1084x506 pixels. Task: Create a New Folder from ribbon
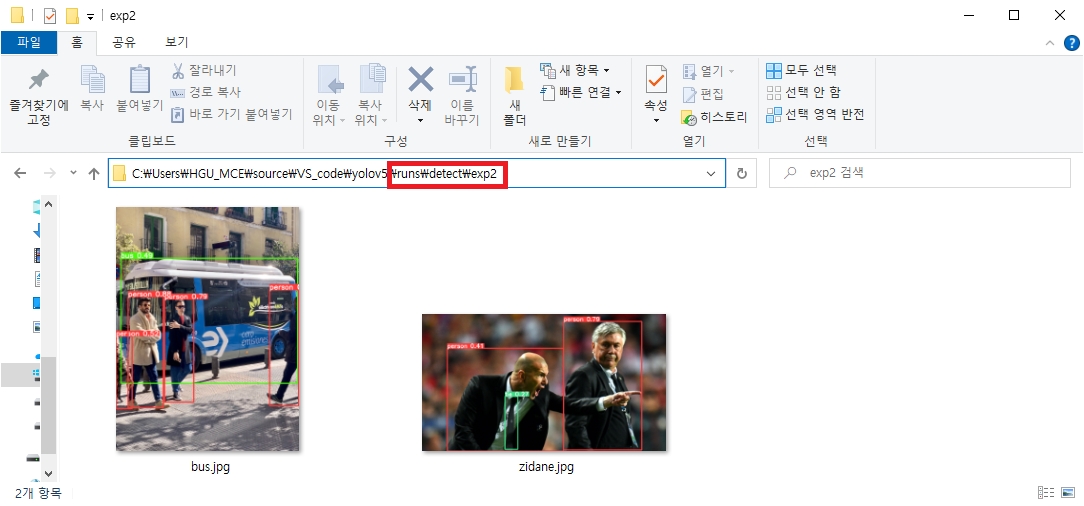[x=514, y=90]
